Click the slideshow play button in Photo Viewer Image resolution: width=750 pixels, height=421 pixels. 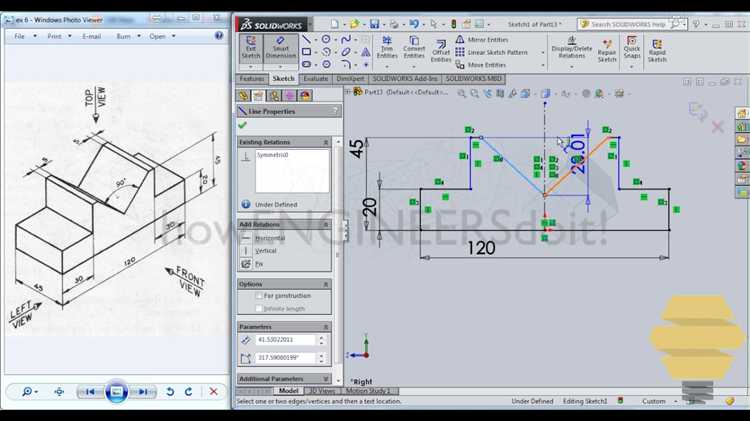116,392
